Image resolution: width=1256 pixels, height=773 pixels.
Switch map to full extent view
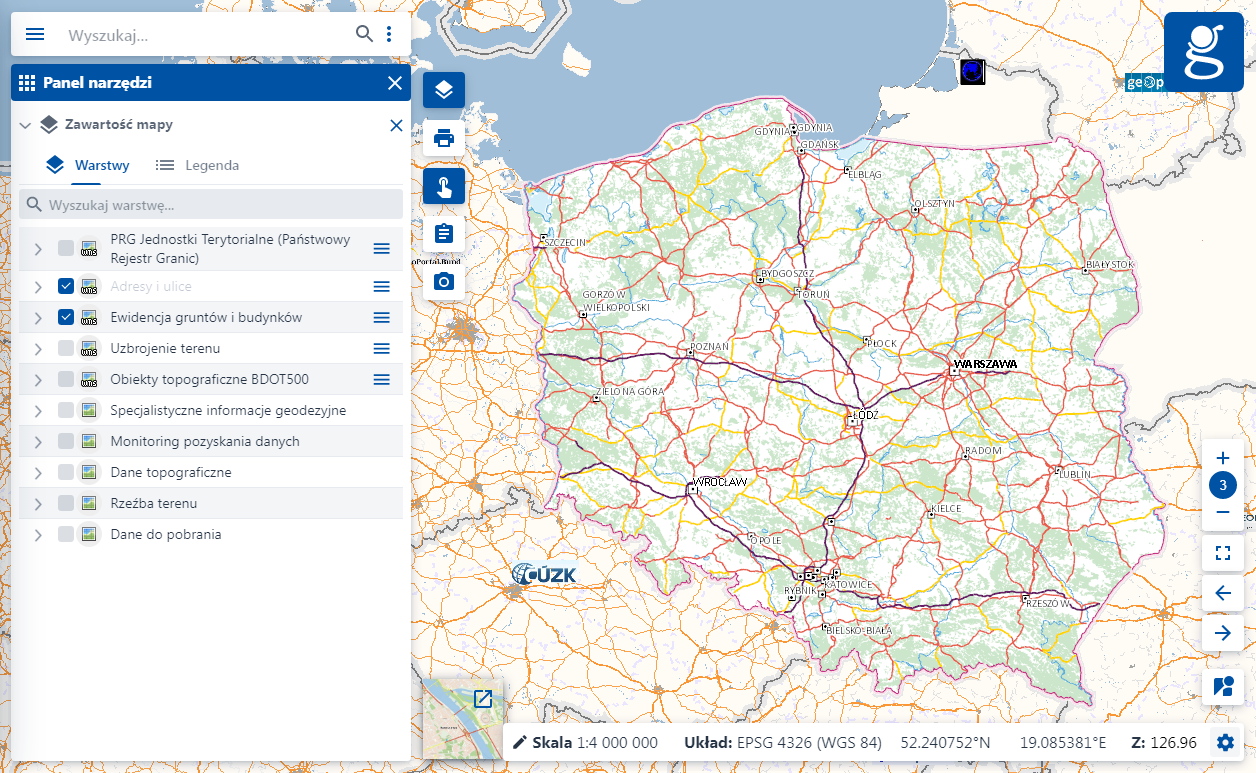pos(1222,553)
